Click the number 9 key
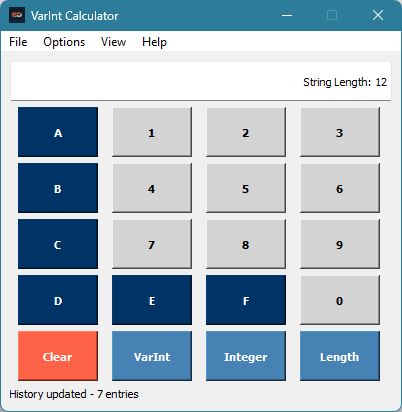Screen dimensions: 402x412 tap(340, 244)
